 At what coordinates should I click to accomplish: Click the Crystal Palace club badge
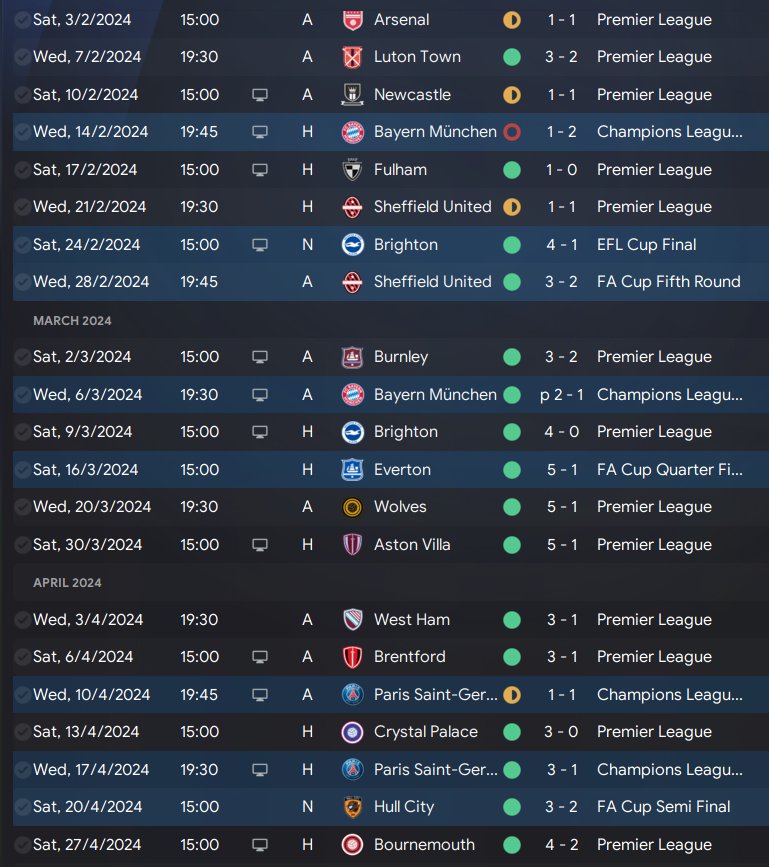351,732
